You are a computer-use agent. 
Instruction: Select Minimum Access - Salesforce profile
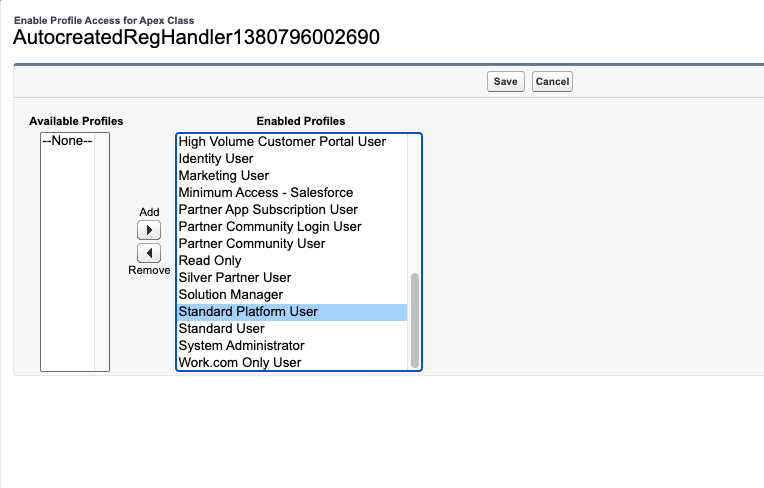click(265, 193)
